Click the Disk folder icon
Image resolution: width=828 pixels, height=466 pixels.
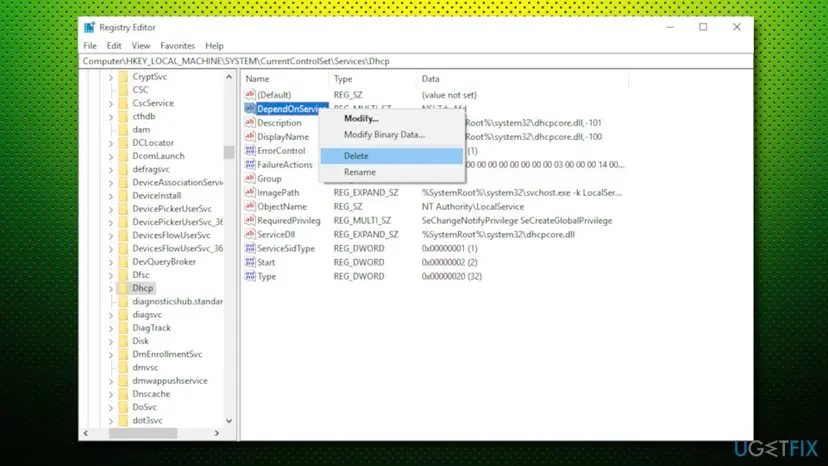123,341
